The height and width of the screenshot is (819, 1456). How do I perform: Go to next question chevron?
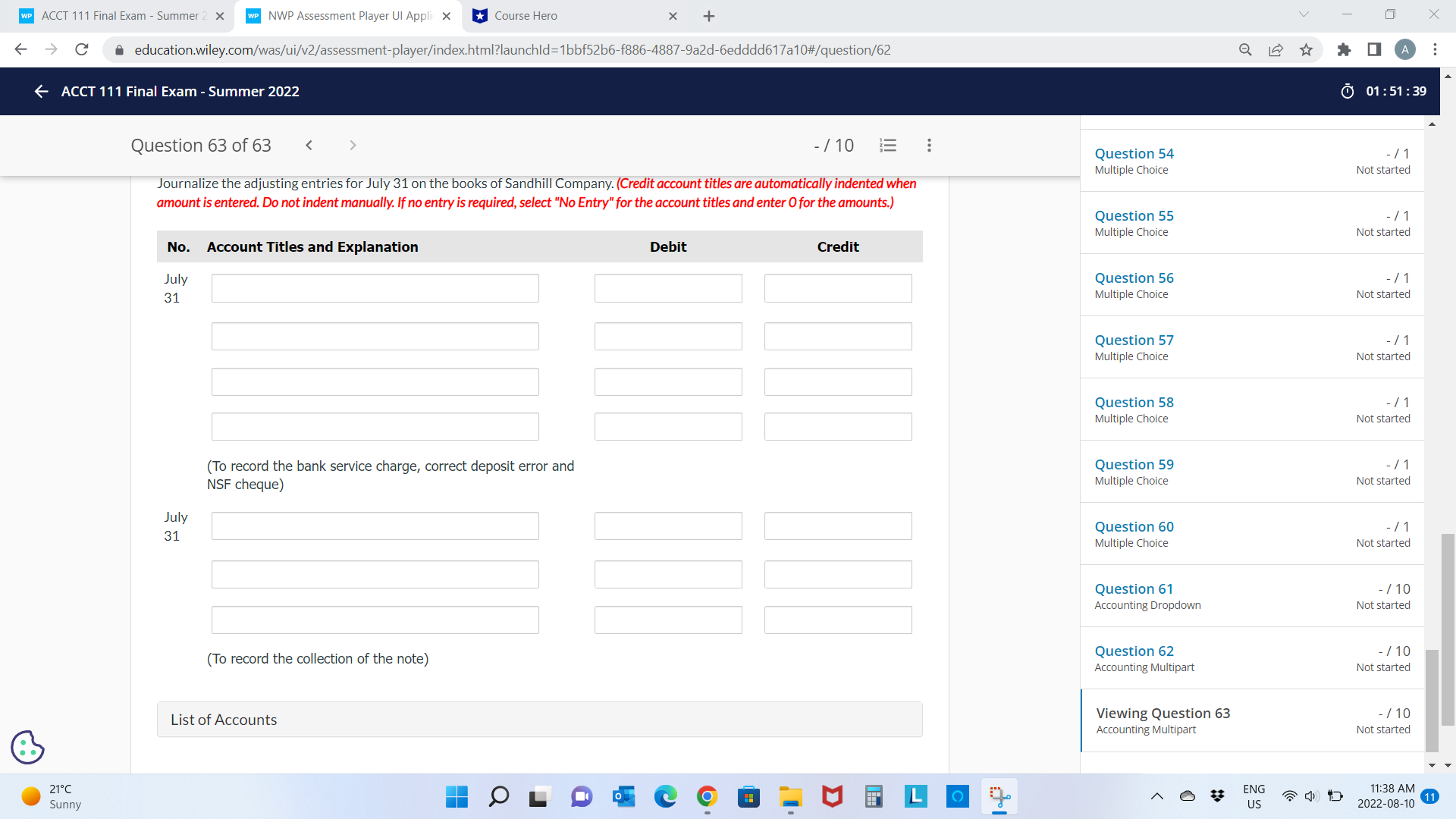point(353,146)
